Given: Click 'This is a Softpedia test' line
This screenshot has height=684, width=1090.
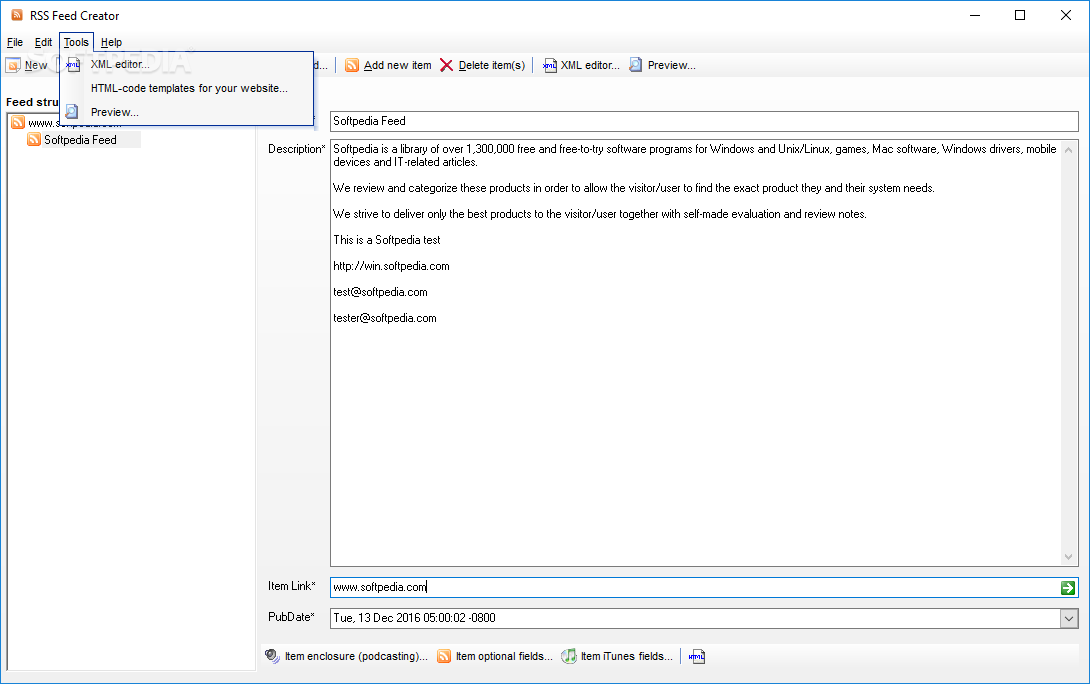Looking at the screenshot, I should click(387, 240).
